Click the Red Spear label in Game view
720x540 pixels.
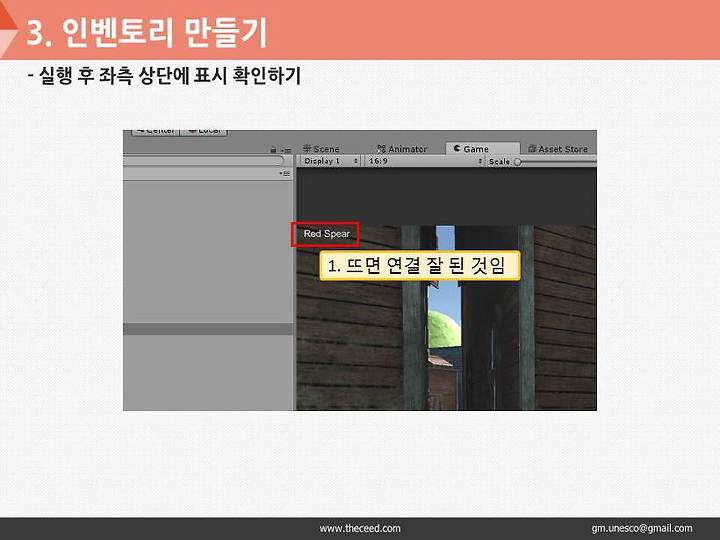(326, 234)
